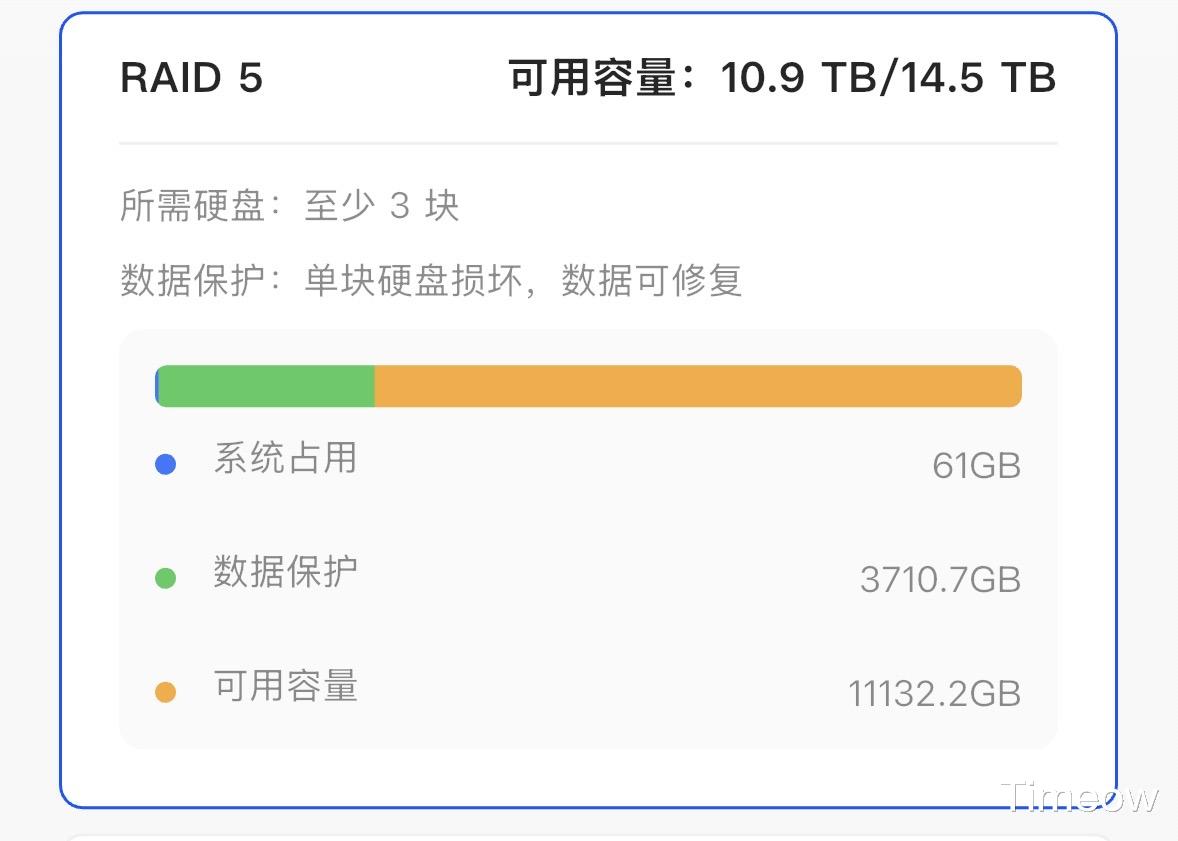The height and width of the screenshot is (841, 1178).
Task: Click the divider line under RAID 5
Action: click(588, 143)
